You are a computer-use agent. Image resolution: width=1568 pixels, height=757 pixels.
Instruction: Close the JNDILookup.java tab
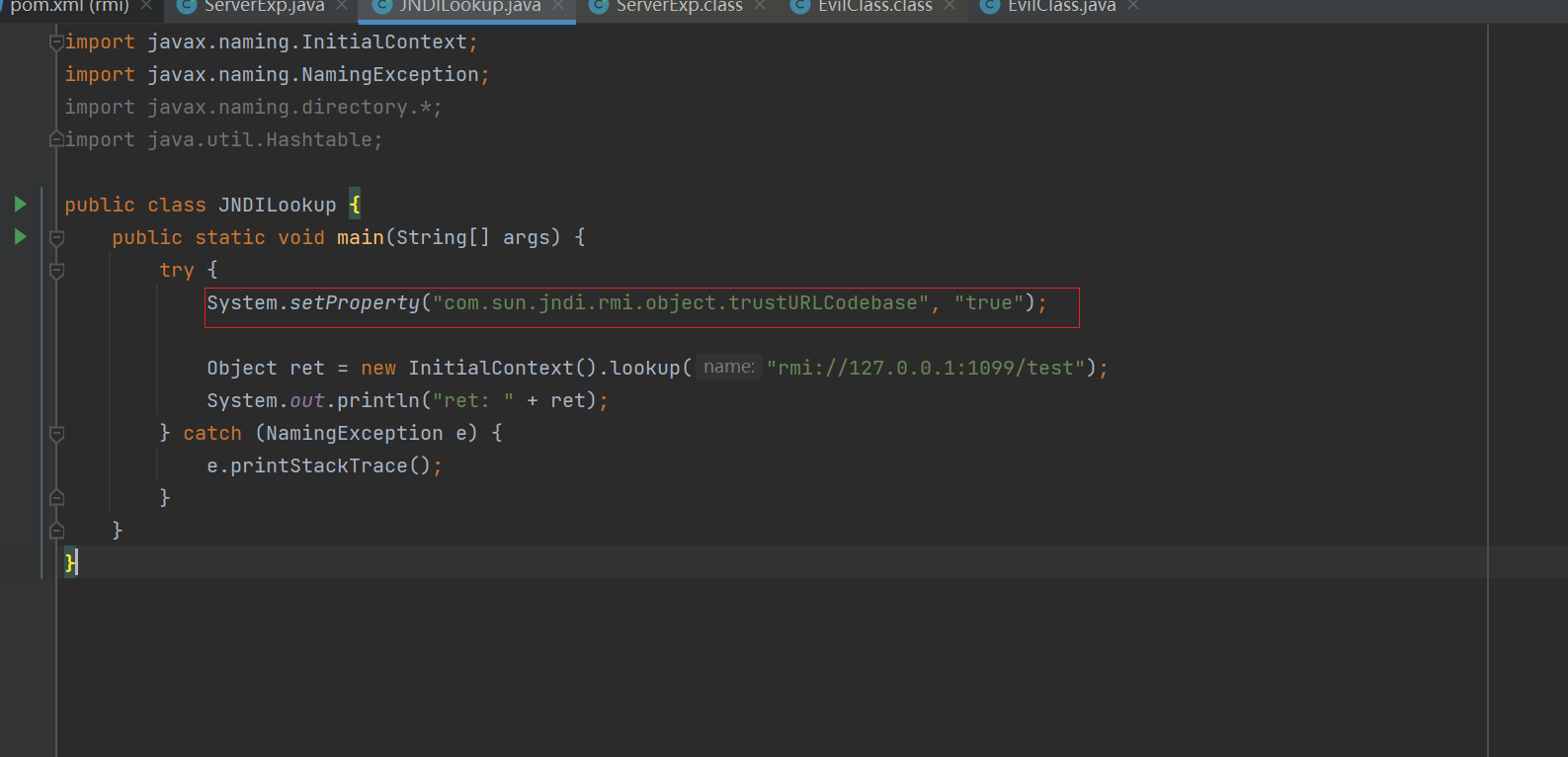pyautogui.click(x=558, y=6)
